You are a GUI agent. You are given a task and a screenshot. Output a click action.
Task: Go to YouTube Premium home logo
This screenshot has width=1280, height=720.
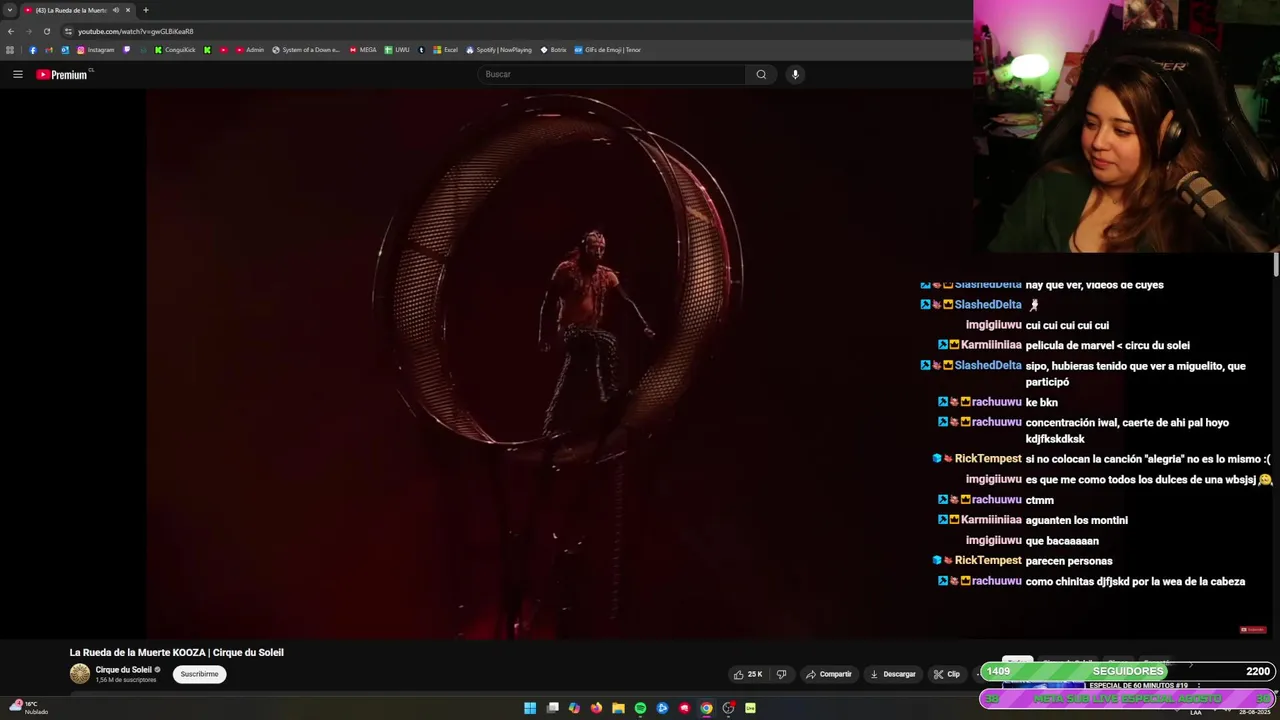click(64, 74)
